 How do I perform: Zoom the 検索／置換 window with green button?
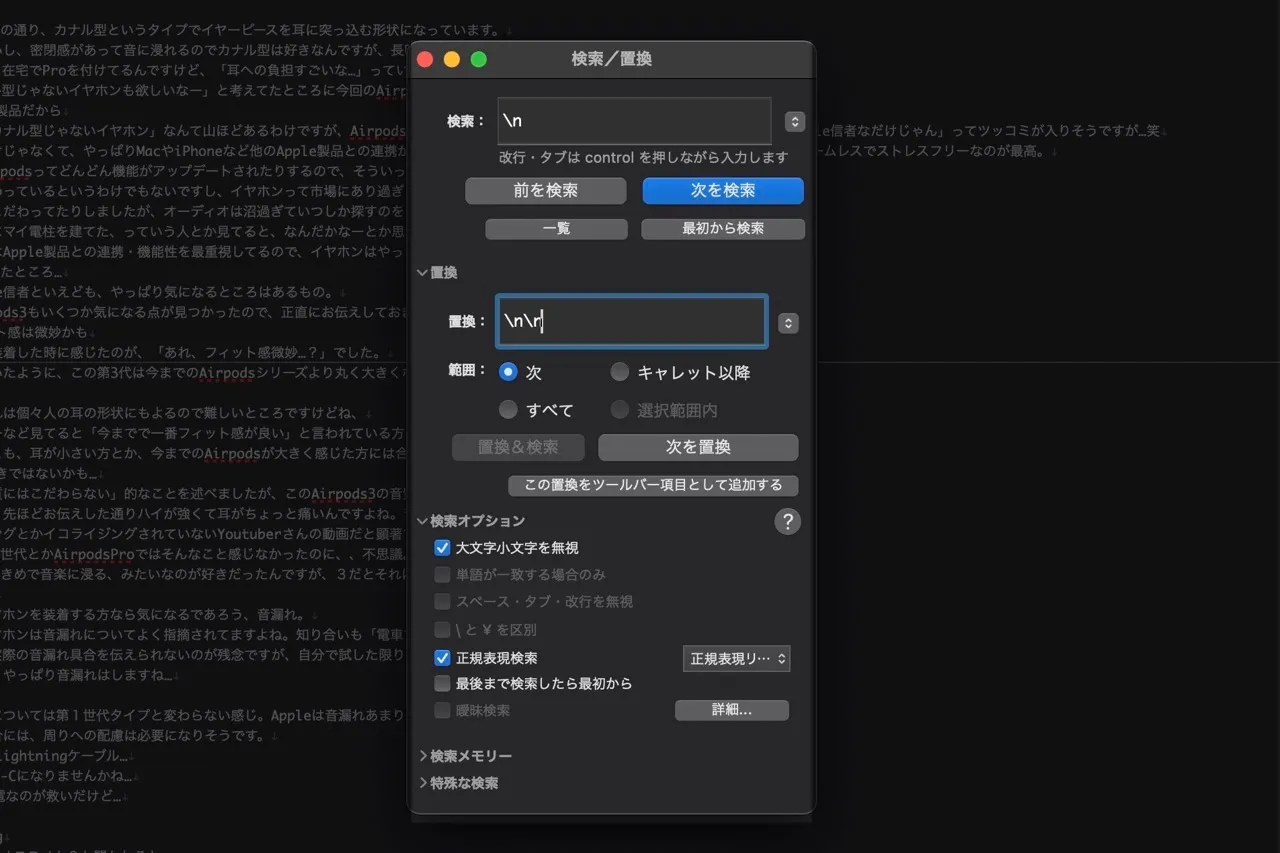[x=479, y=60]
